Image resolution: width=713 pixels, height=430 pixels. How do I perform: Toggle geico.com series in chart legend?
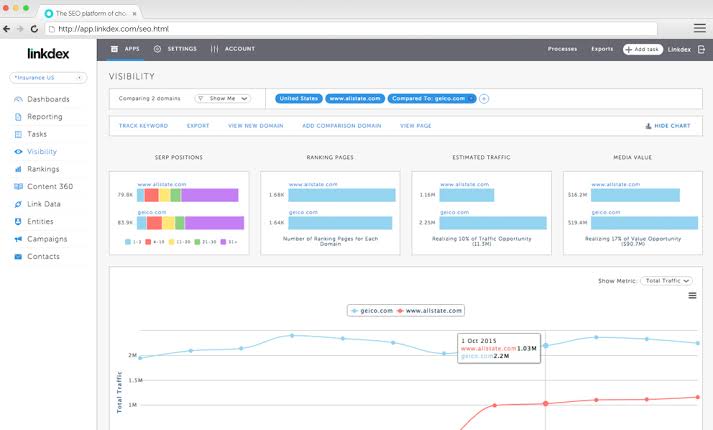(x=372, y=310)
